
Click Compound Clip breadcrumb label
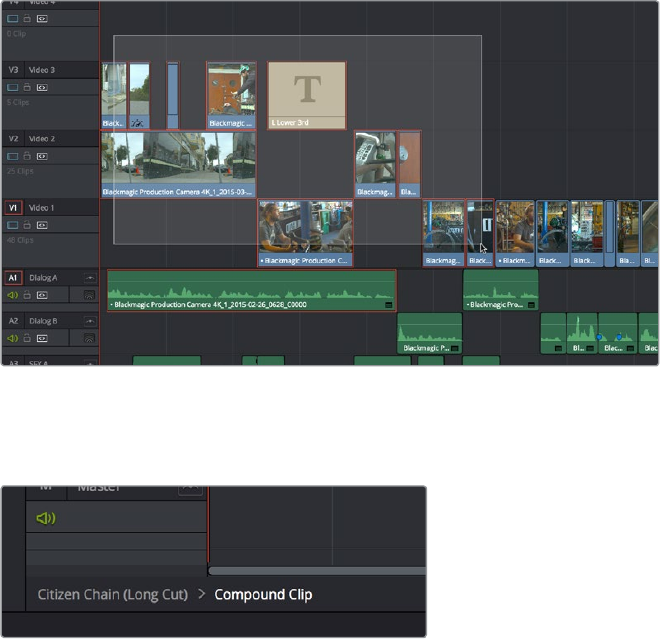coord(263,594)
